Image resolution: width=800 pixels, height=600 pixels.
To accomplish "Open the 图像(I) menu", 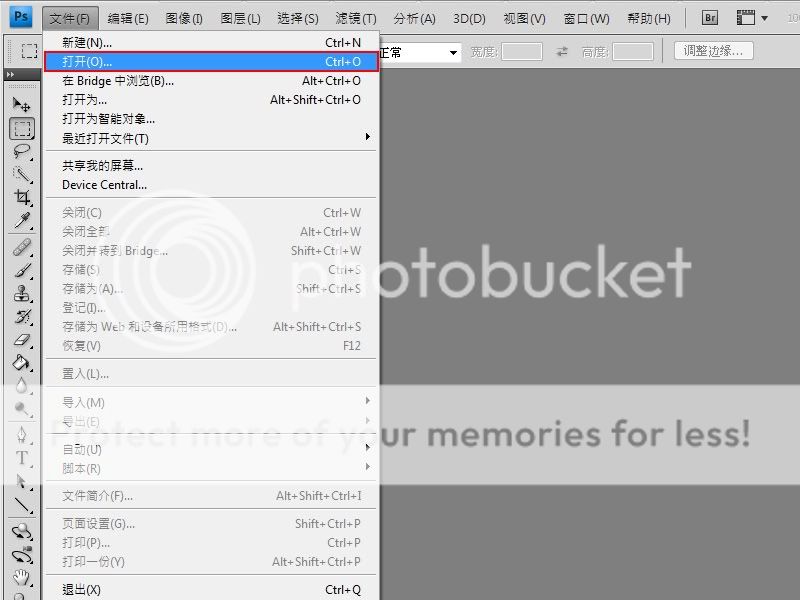I will (184, 19).
